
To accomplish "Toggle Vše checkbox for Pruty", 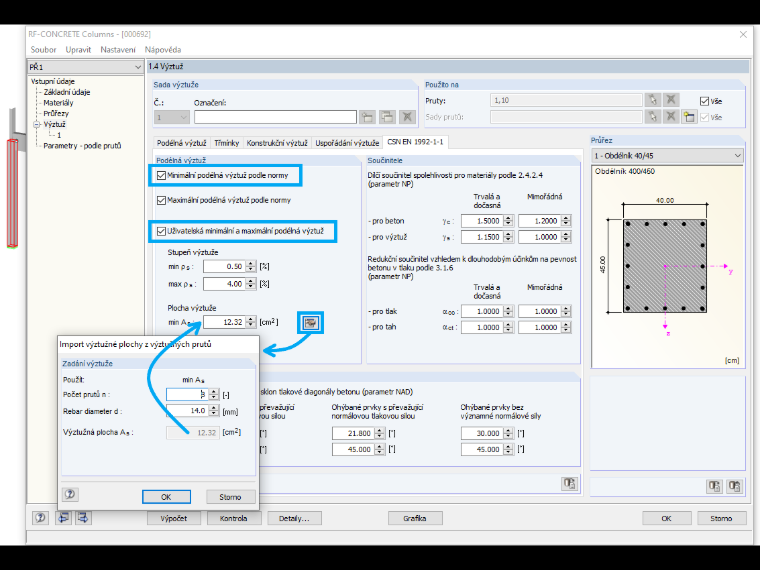I will [x=704, y=101].
